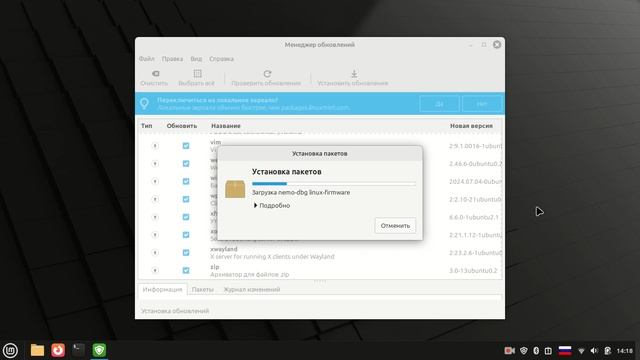Click the type icon of the zip row
Screen dimensions: 640x360
pyautogui.click(x=155, y=270)
